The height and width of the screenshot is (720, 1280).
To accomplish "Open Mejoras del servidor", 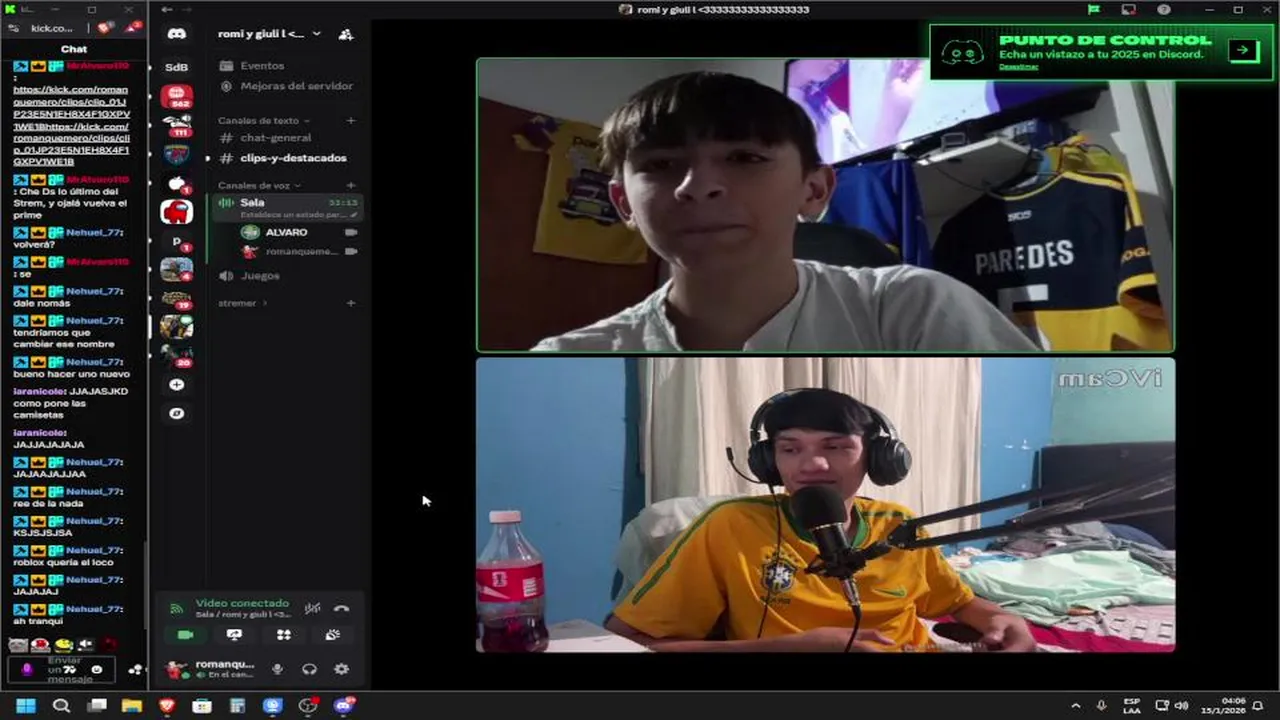I will (286, 86).
